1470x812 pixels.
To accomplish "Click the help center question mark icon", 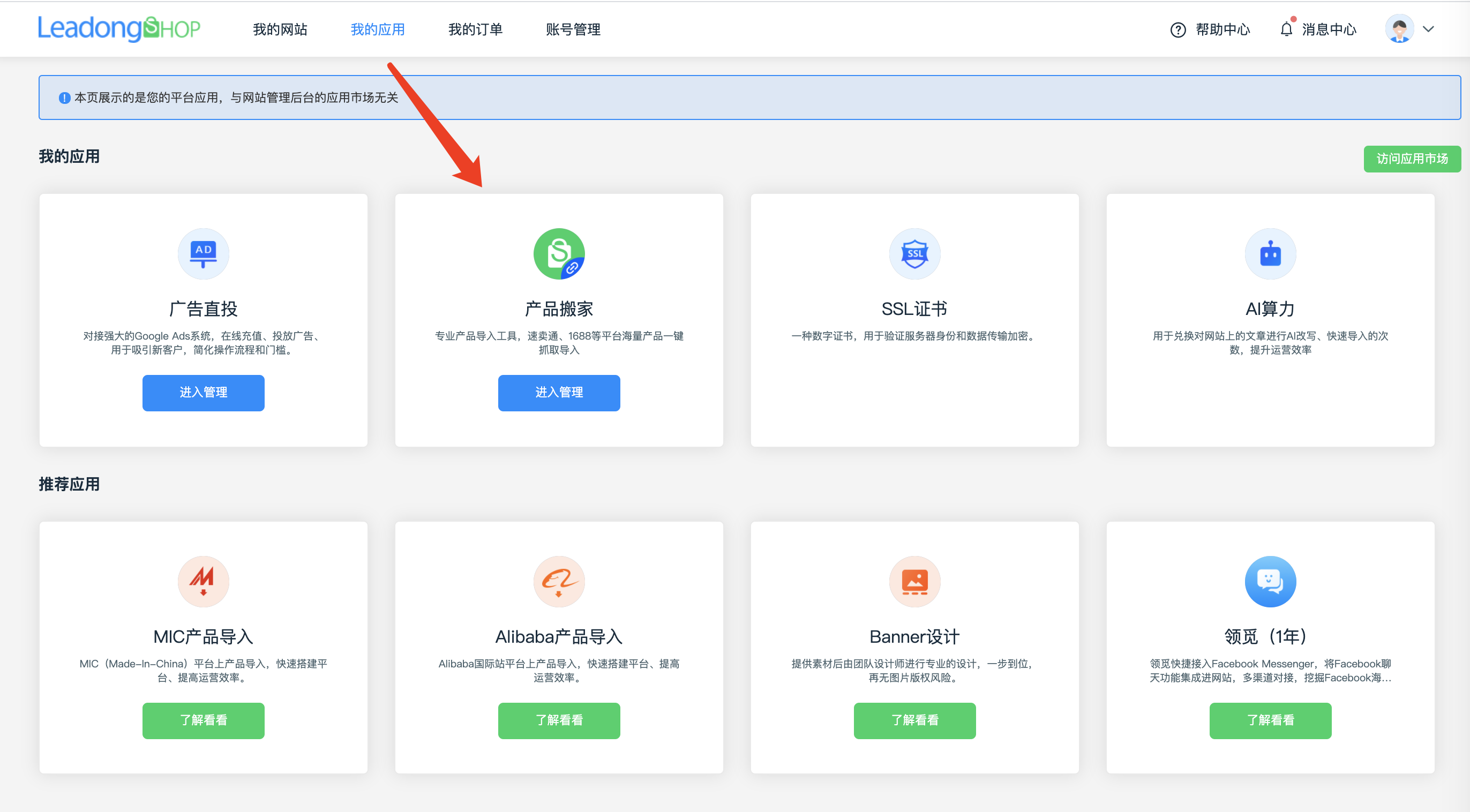I will (1178, 29).
